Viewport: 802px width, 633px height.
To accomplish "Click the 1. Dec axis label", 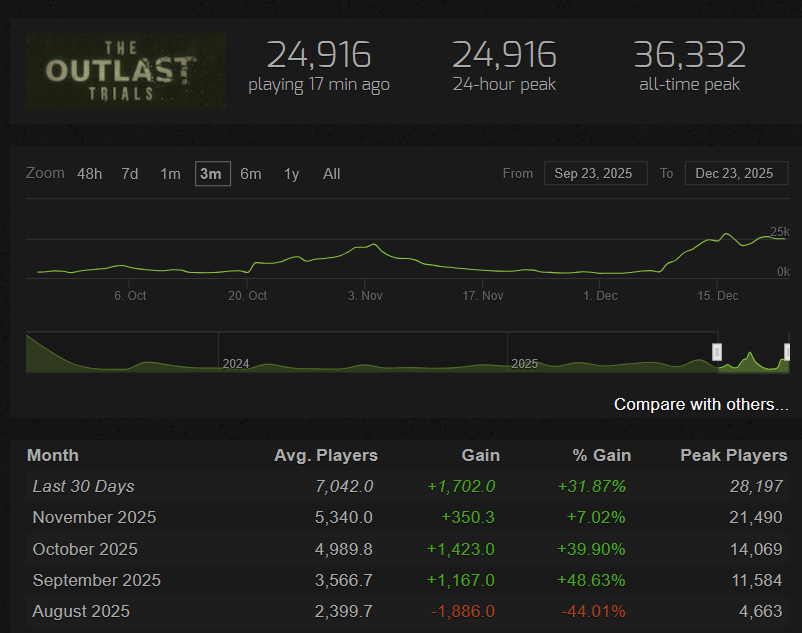I will pos(600,296).
